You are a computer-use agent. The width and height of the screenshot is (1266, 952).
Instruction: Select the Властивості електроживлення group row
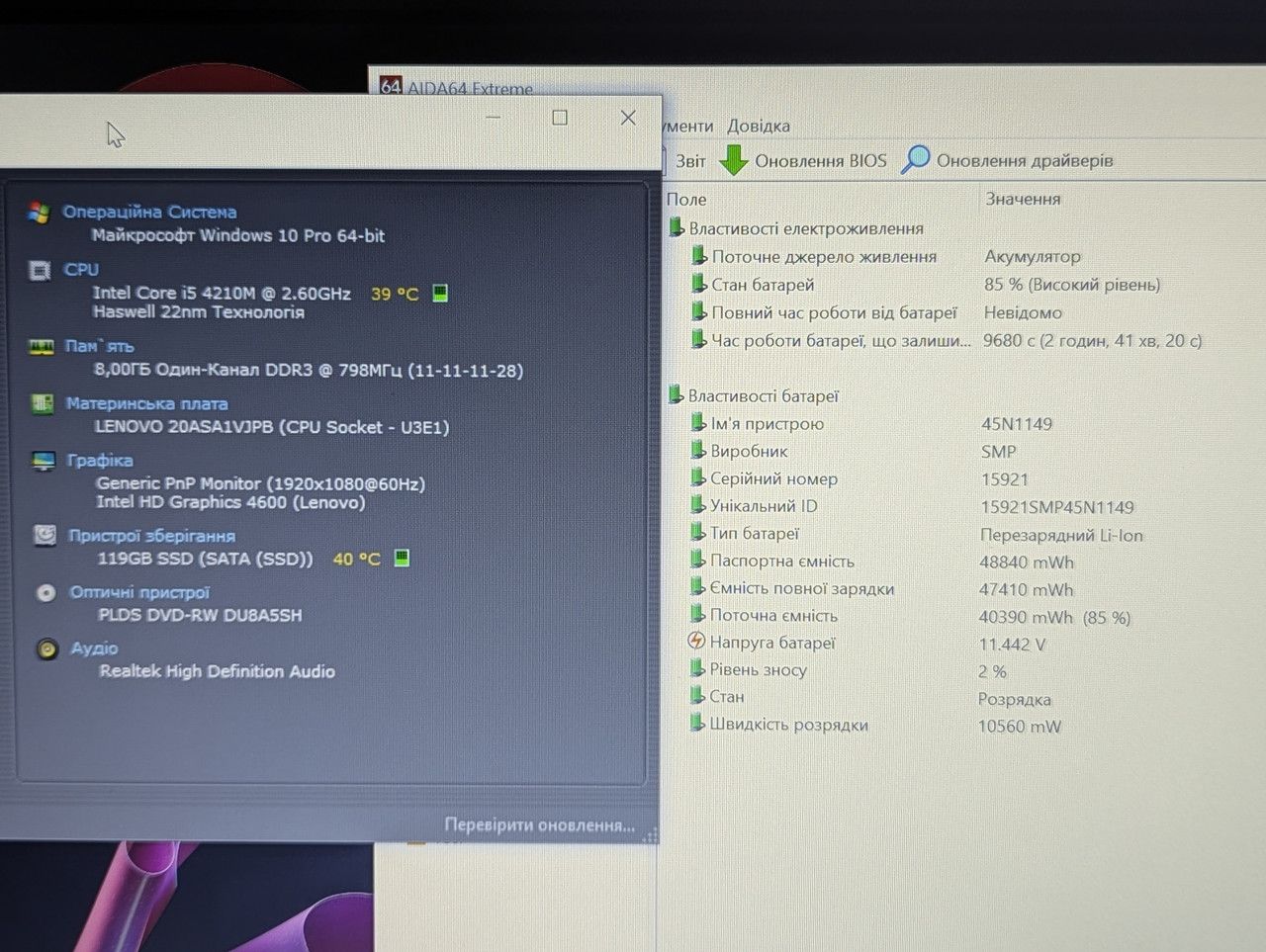796,228
